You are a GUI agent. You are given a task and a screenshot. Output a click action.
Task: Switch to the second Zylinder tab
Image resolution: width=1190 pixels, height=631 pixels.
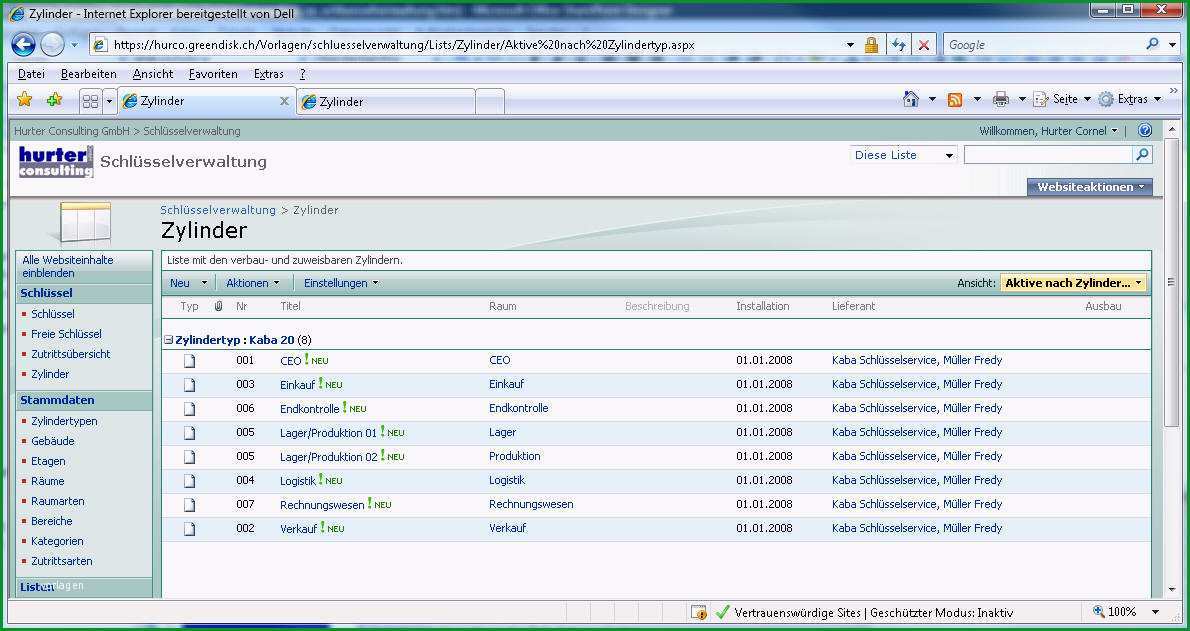(386, 102)
